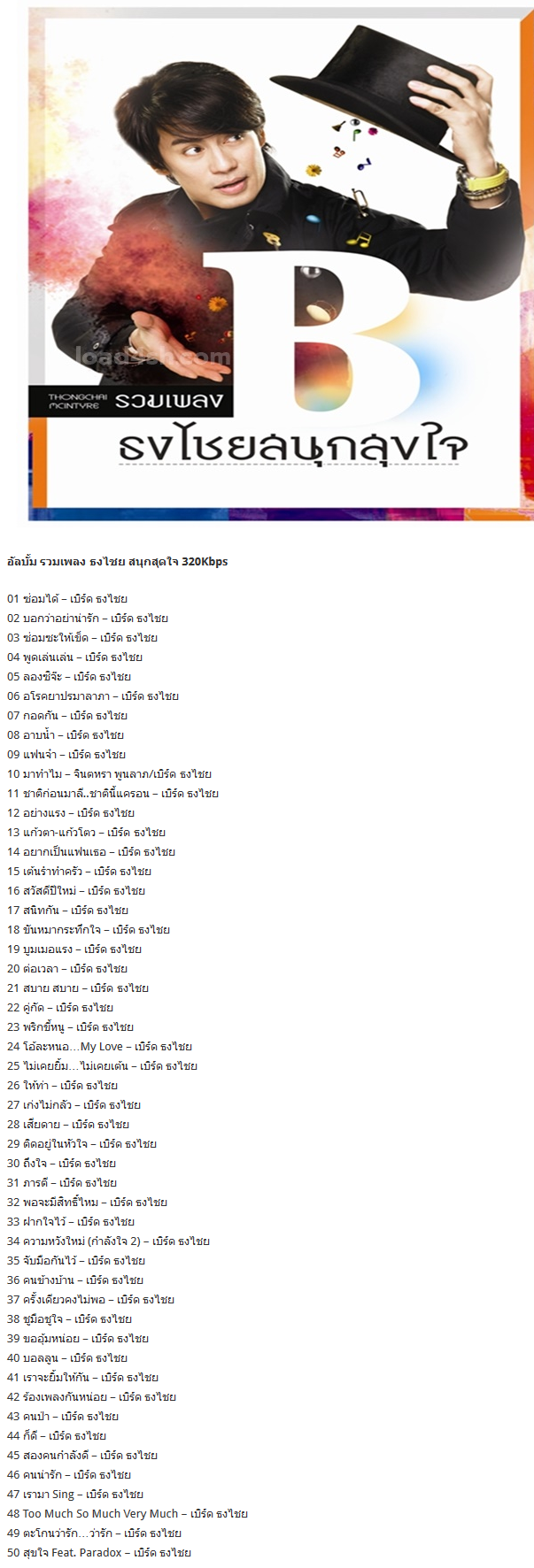Click track 38 in the song list

coord(69,1319)
